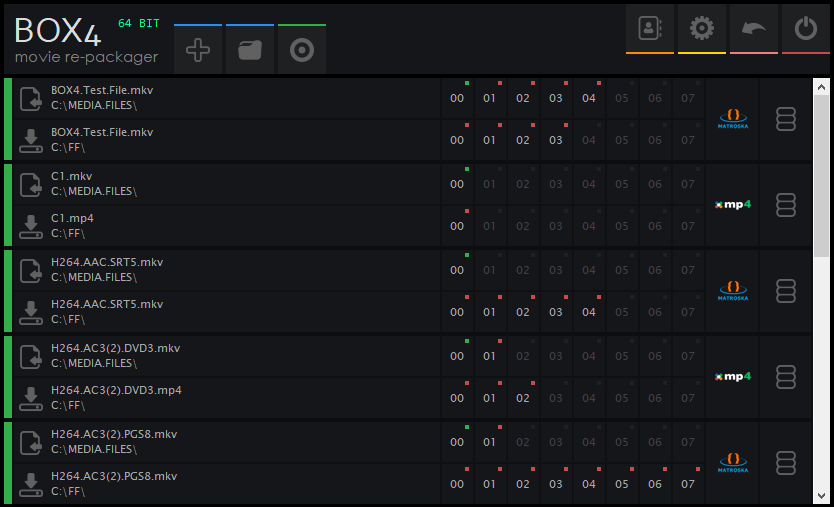Screen dimensions: 834x507
Task: Click the output download icon for H264.AC3(2).DVD3.mp4
Action: tap(31, 398)
